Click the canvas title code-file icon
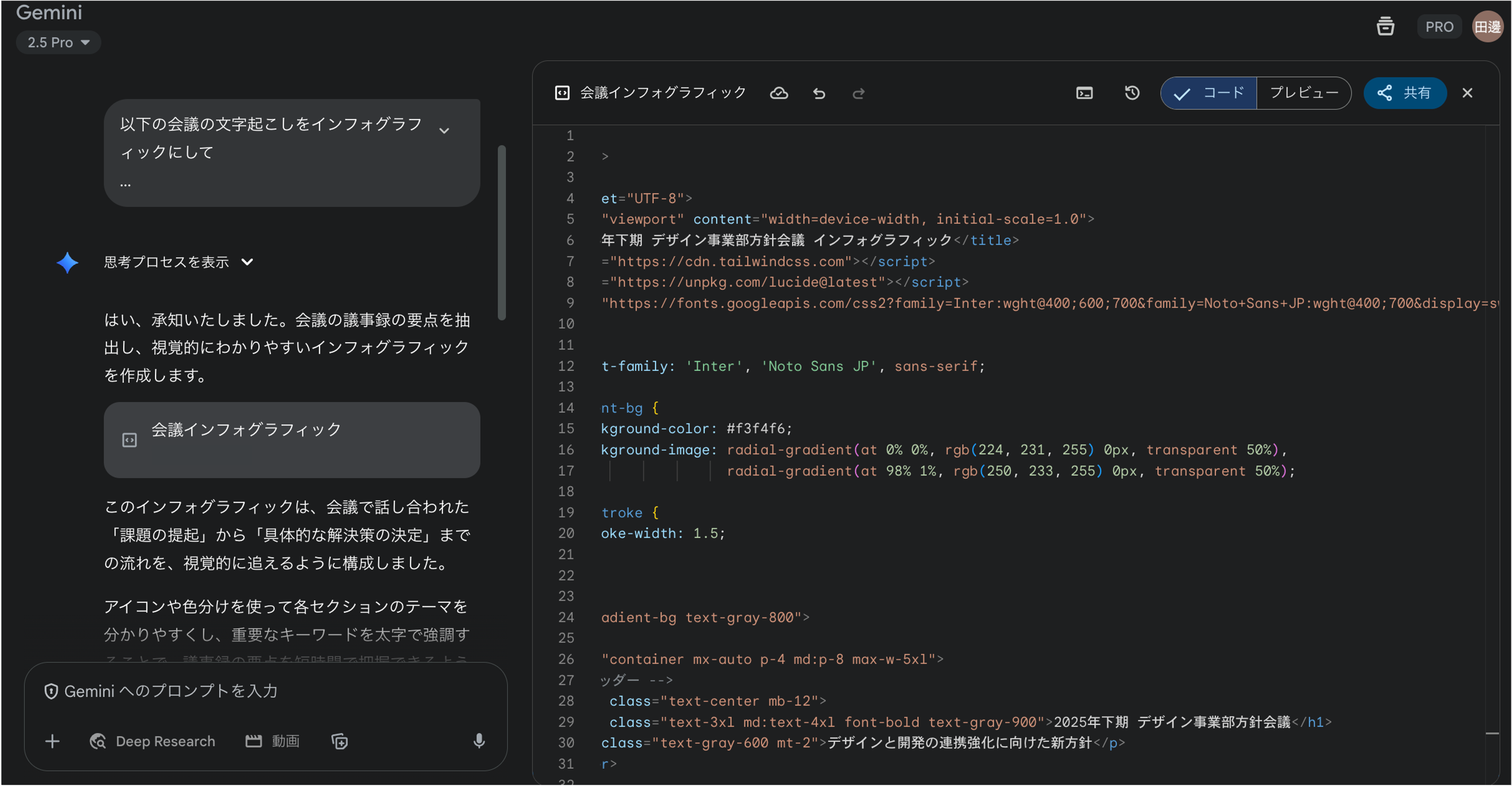The image size is (1512, 787). pyautogui.click(x=562, y=93)
